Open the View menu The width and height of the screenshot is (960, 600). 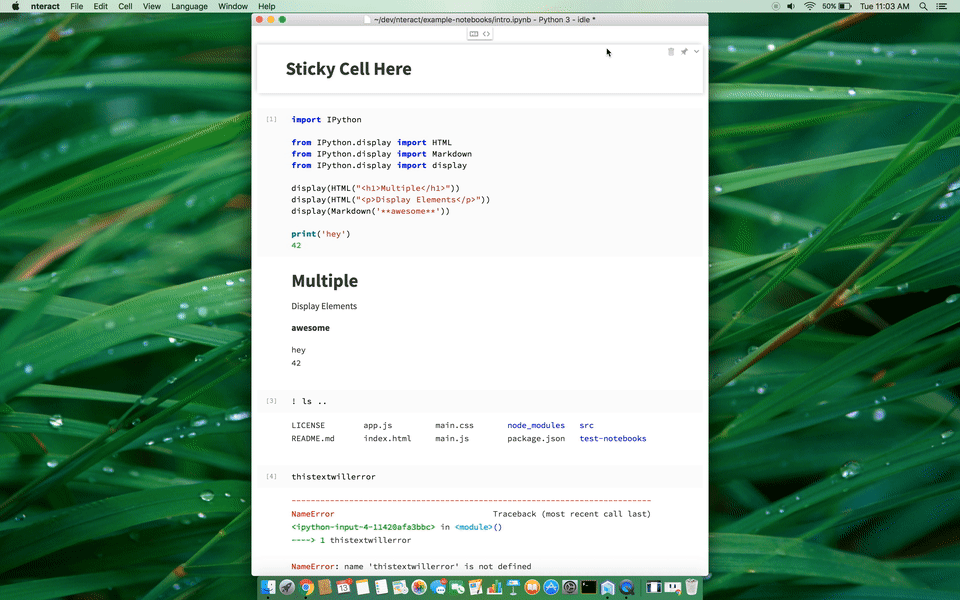[x=151, y=6]
